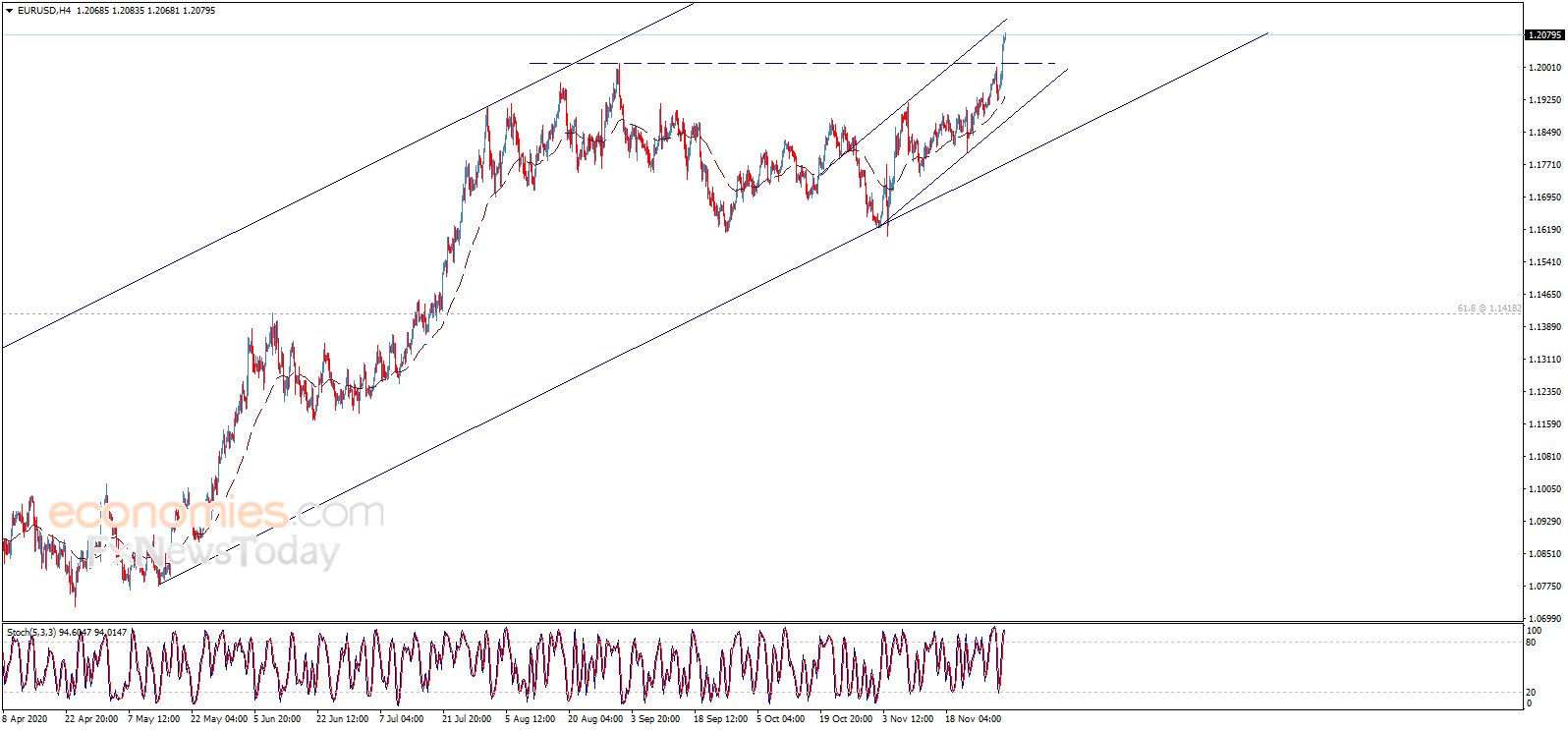Click the stochastic scale value 20
The width and height of the screenshot is (1568, 730).
tap(1531, 693)
